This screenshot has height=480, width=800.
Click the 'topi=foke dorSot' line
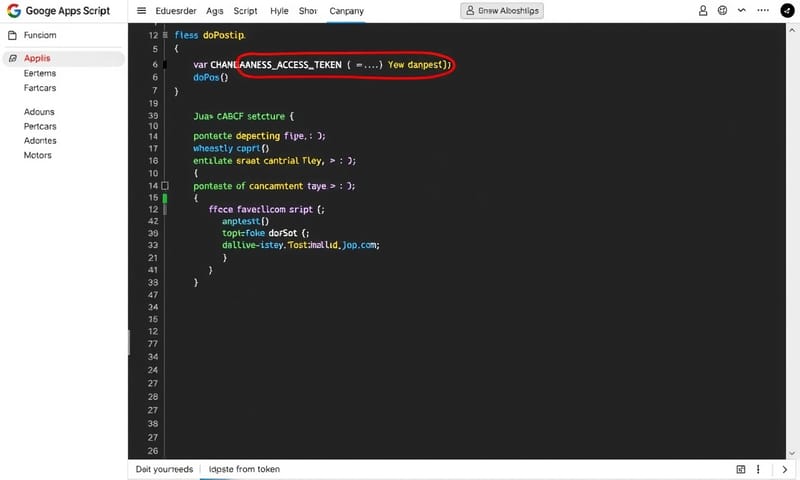coord(265,233)
